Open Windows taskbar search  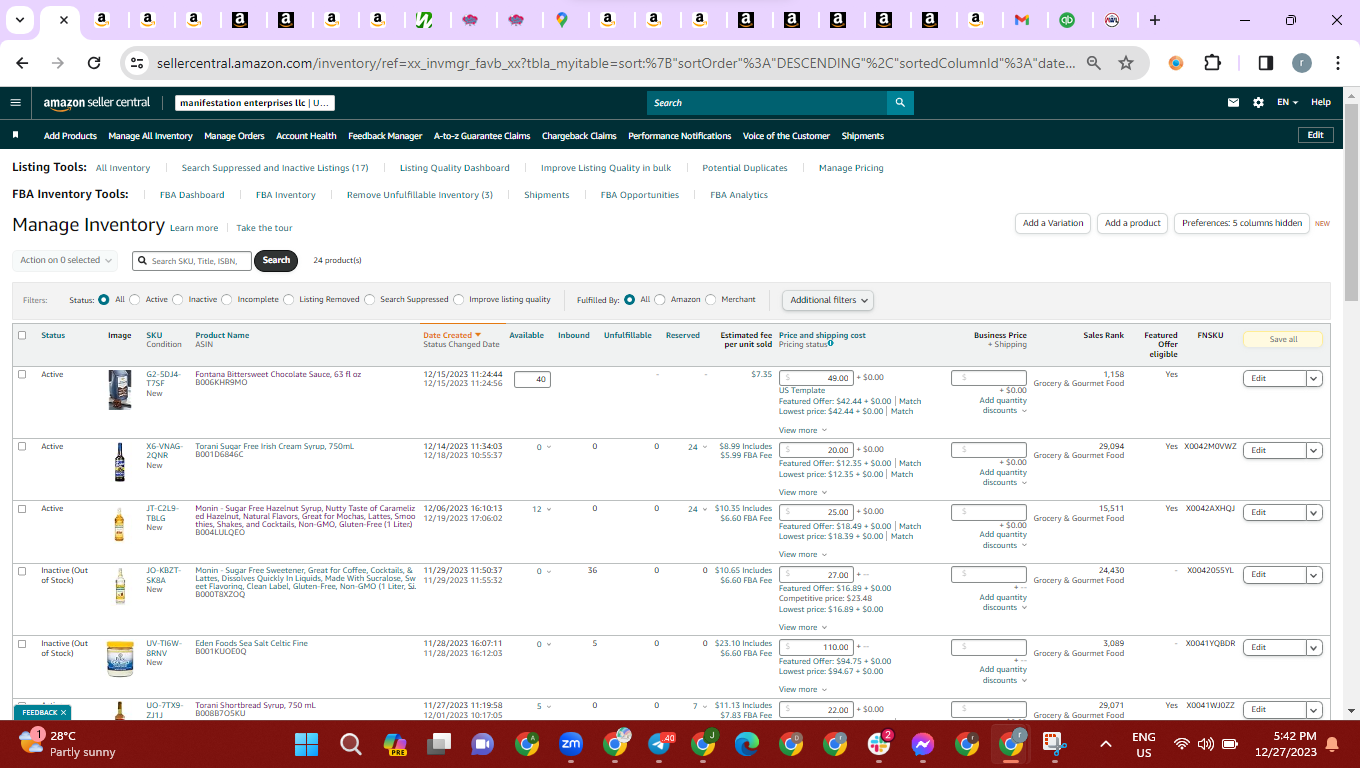pyautogui.click(x=351, y=744)
